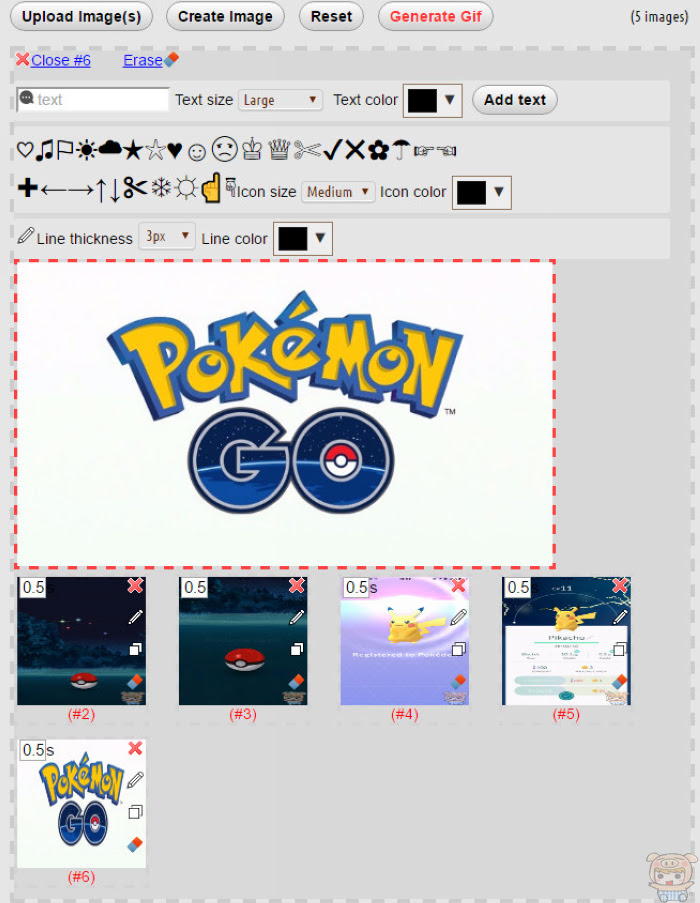
Task: Edit the 0.5s duration of frame #6
Action: tap(33, 750)
